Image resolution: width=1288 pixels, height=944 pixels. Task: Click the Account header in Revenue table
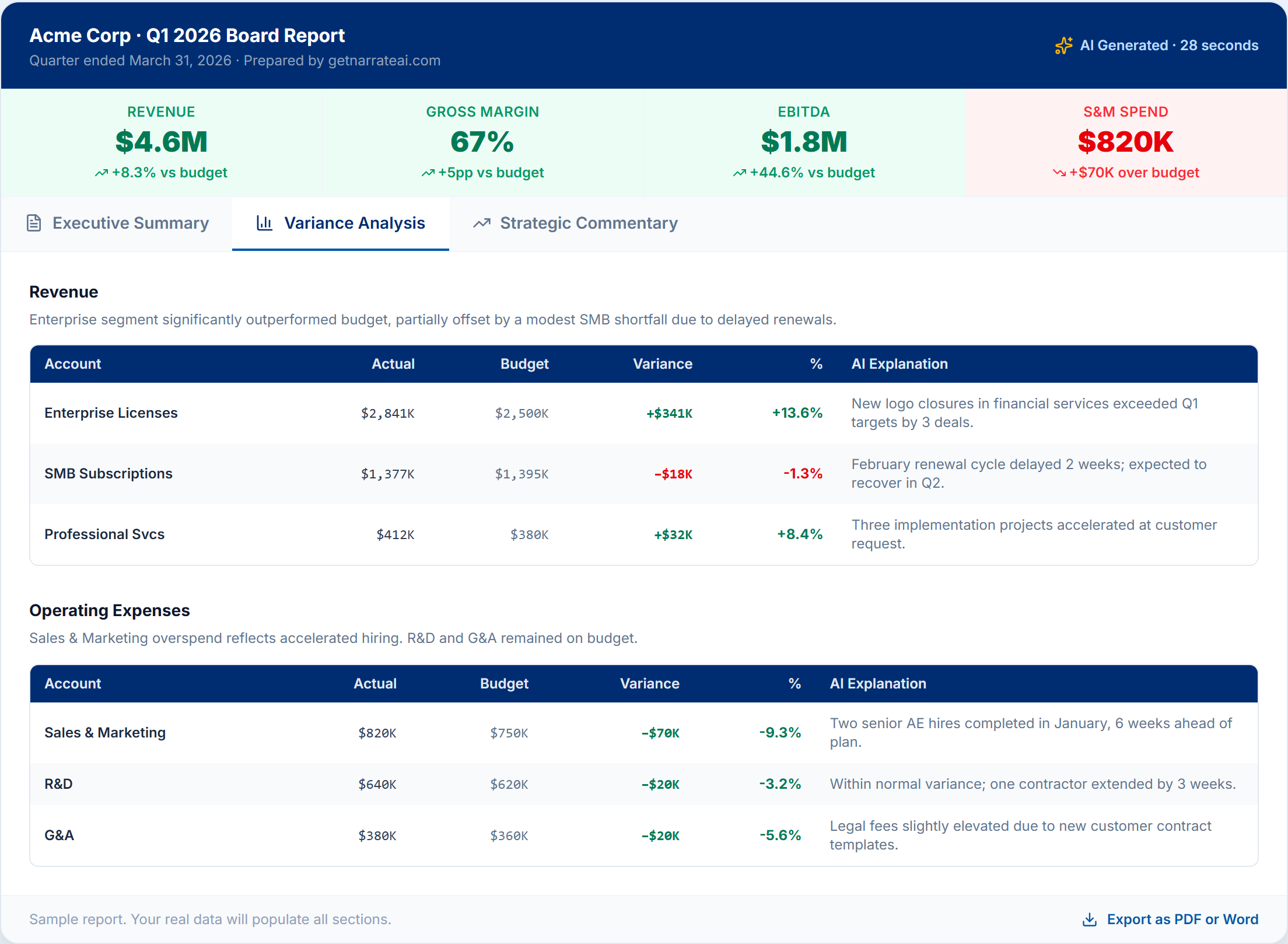pos(73,364)
